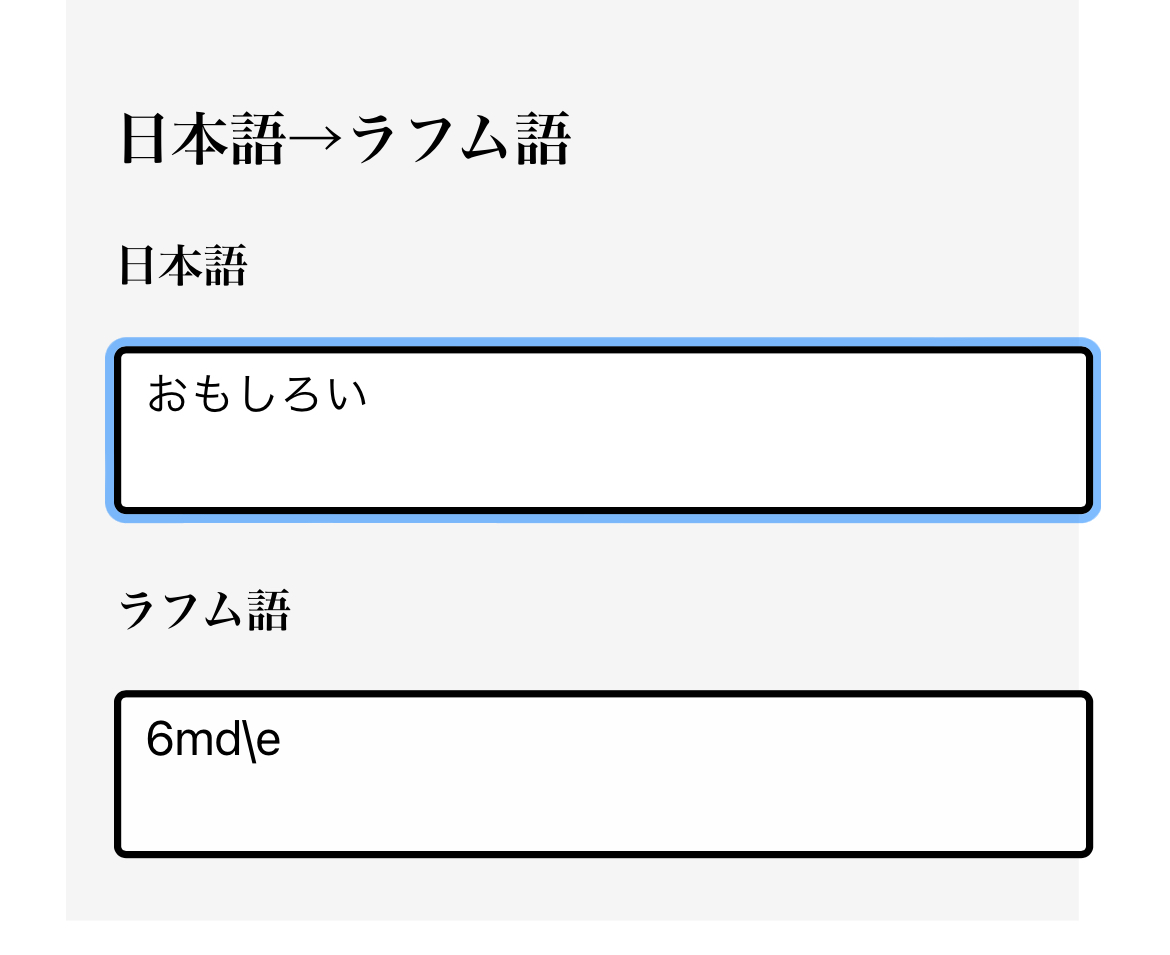Image resolution: width=1170 pixels, height=955 pixels.
Task: Click the 日本語→ラフム語 page heading
Action: click(x=345, y=139)
